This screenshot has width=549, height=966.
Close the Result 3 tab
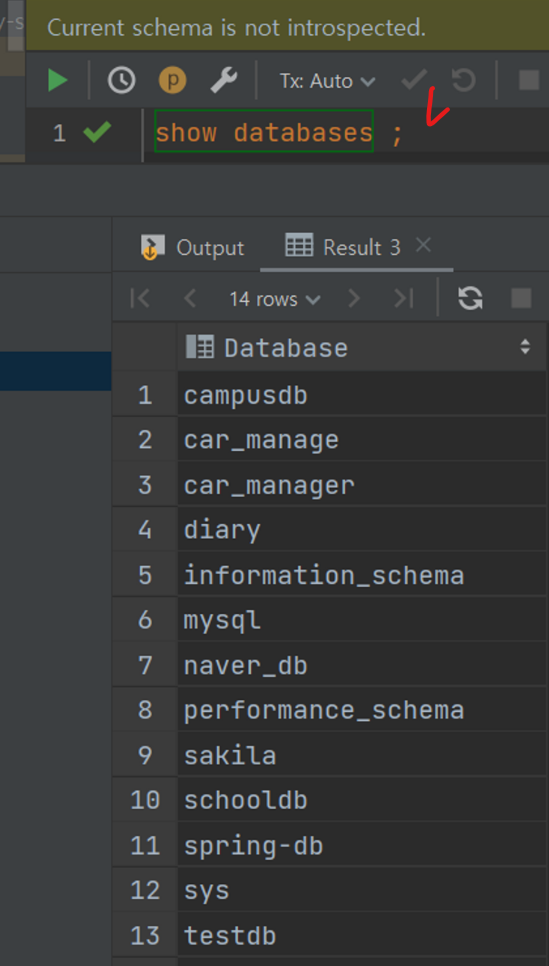423,246
